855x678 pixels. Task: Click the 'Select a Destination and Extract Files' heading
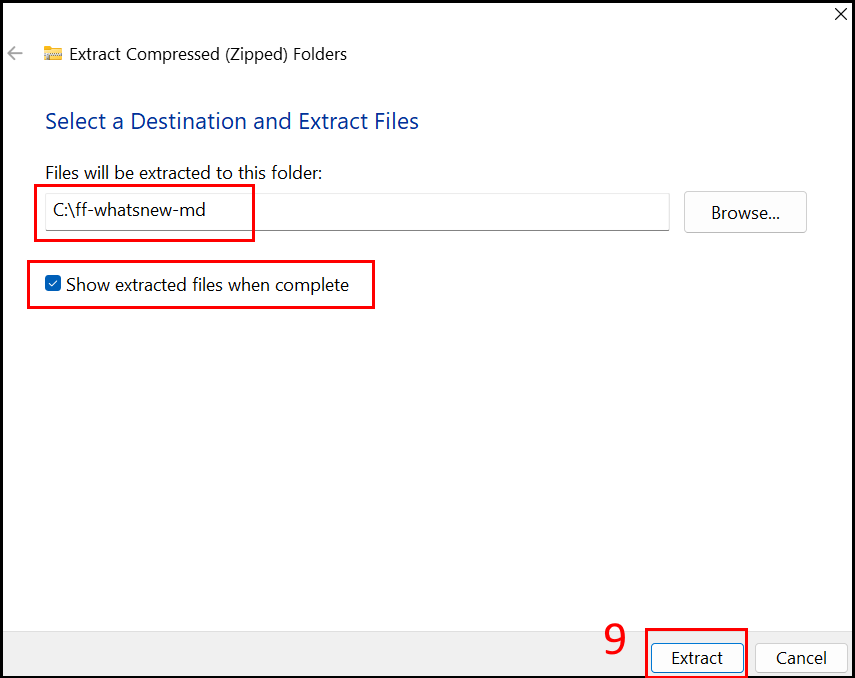[x=232, y=121]
